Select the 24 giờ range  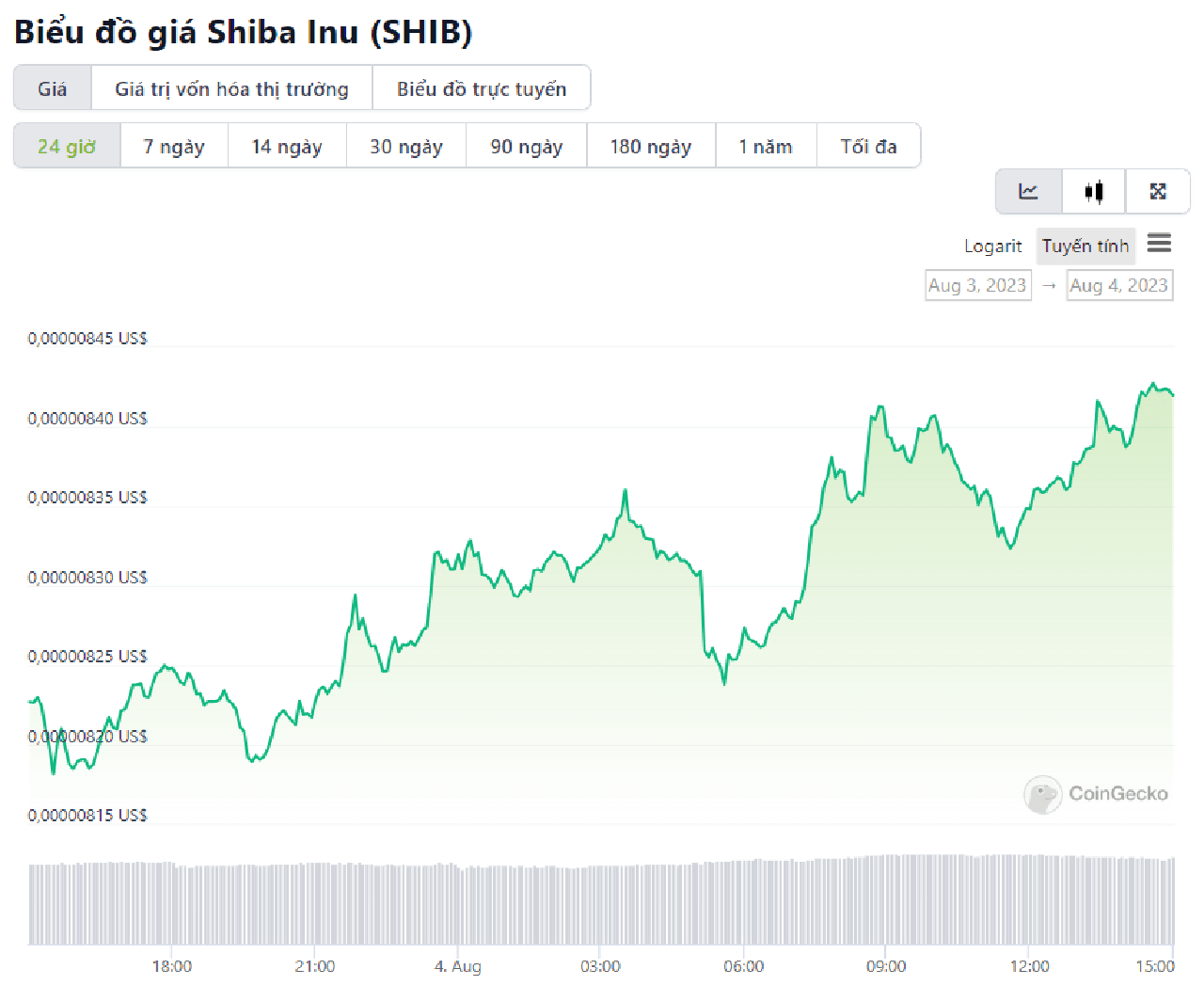click(x=67, y=146)
